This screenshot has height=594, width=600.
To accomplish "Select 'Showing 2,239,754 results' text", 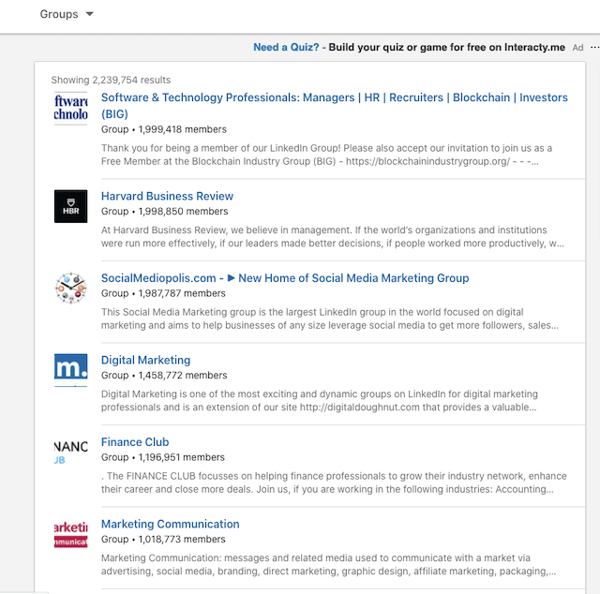I will 111,80.
